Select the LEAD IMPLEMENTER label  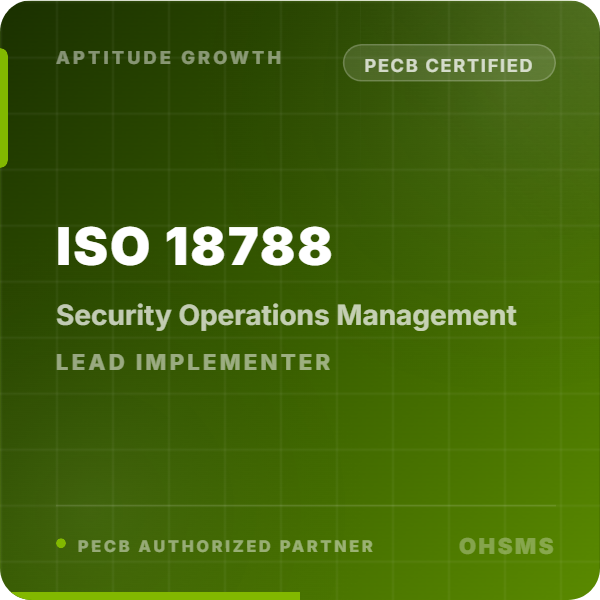[x=193, y=362]
